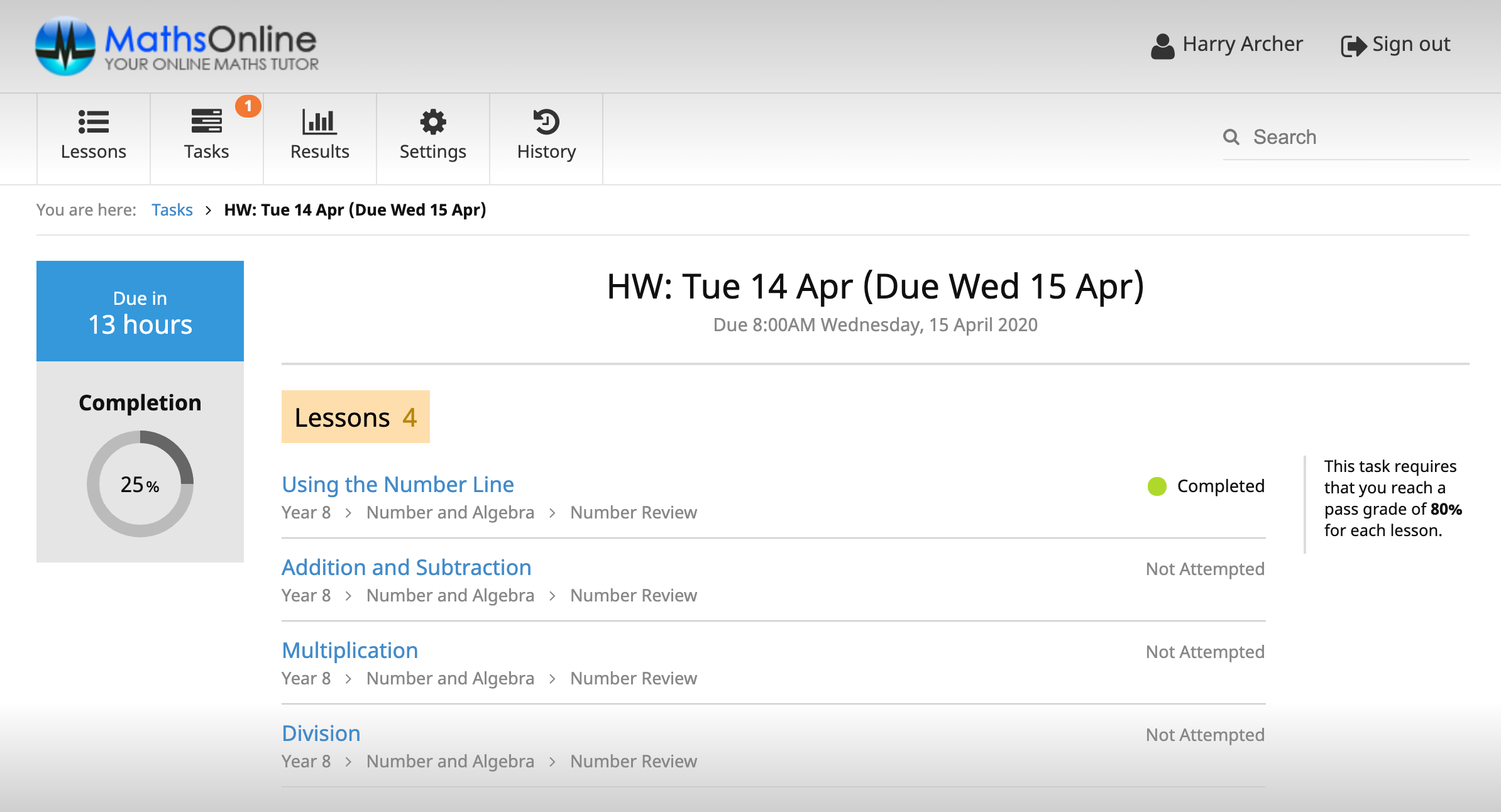This screenshot has height=812, width=1501.
Task: Click the search magnifier icon
Action: (1231, 137)
